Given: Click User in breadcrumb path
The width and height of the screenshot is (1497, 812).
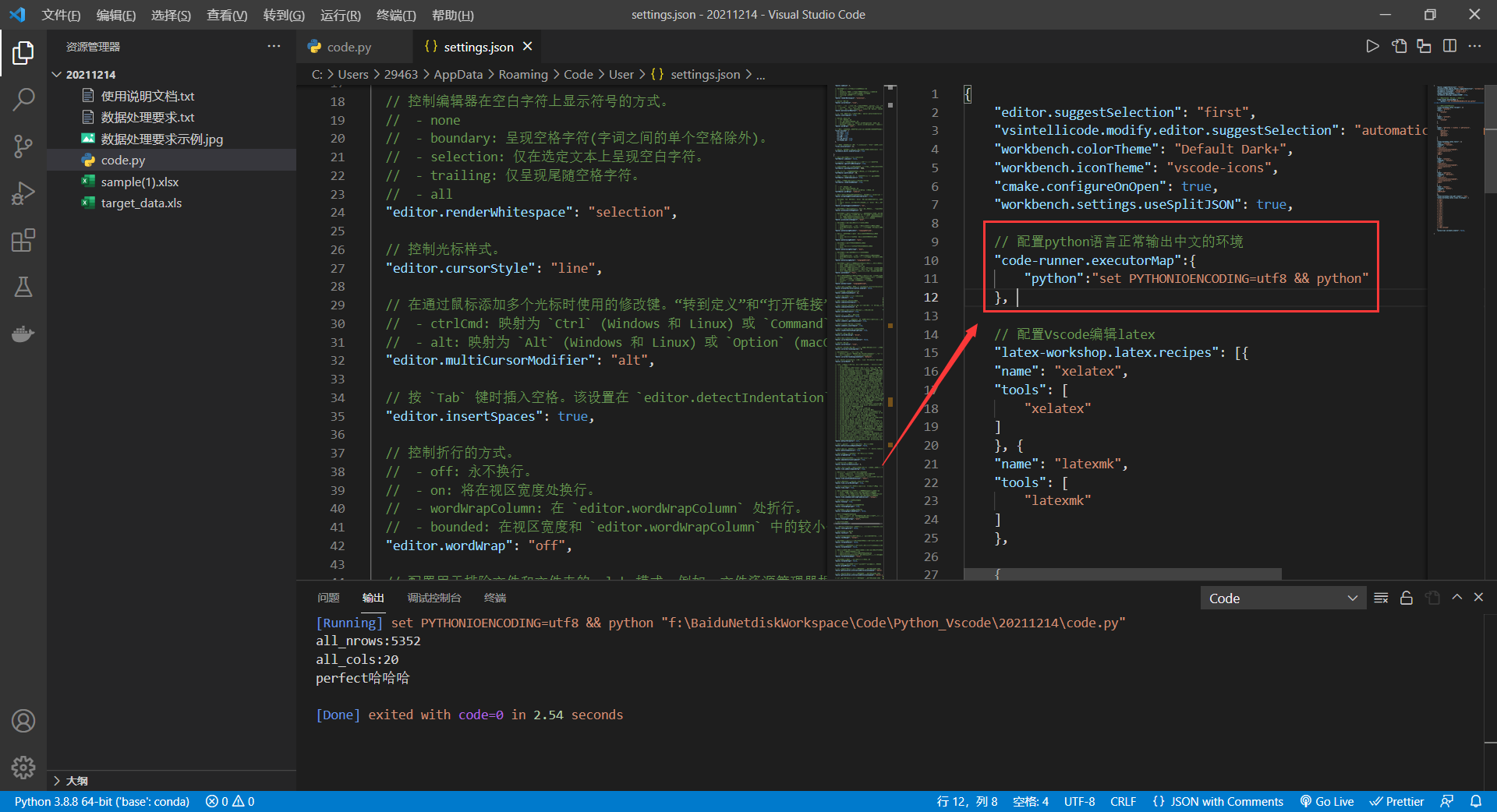Looking at the screenshot, I should pyautogui.click(x=621, y=74).
